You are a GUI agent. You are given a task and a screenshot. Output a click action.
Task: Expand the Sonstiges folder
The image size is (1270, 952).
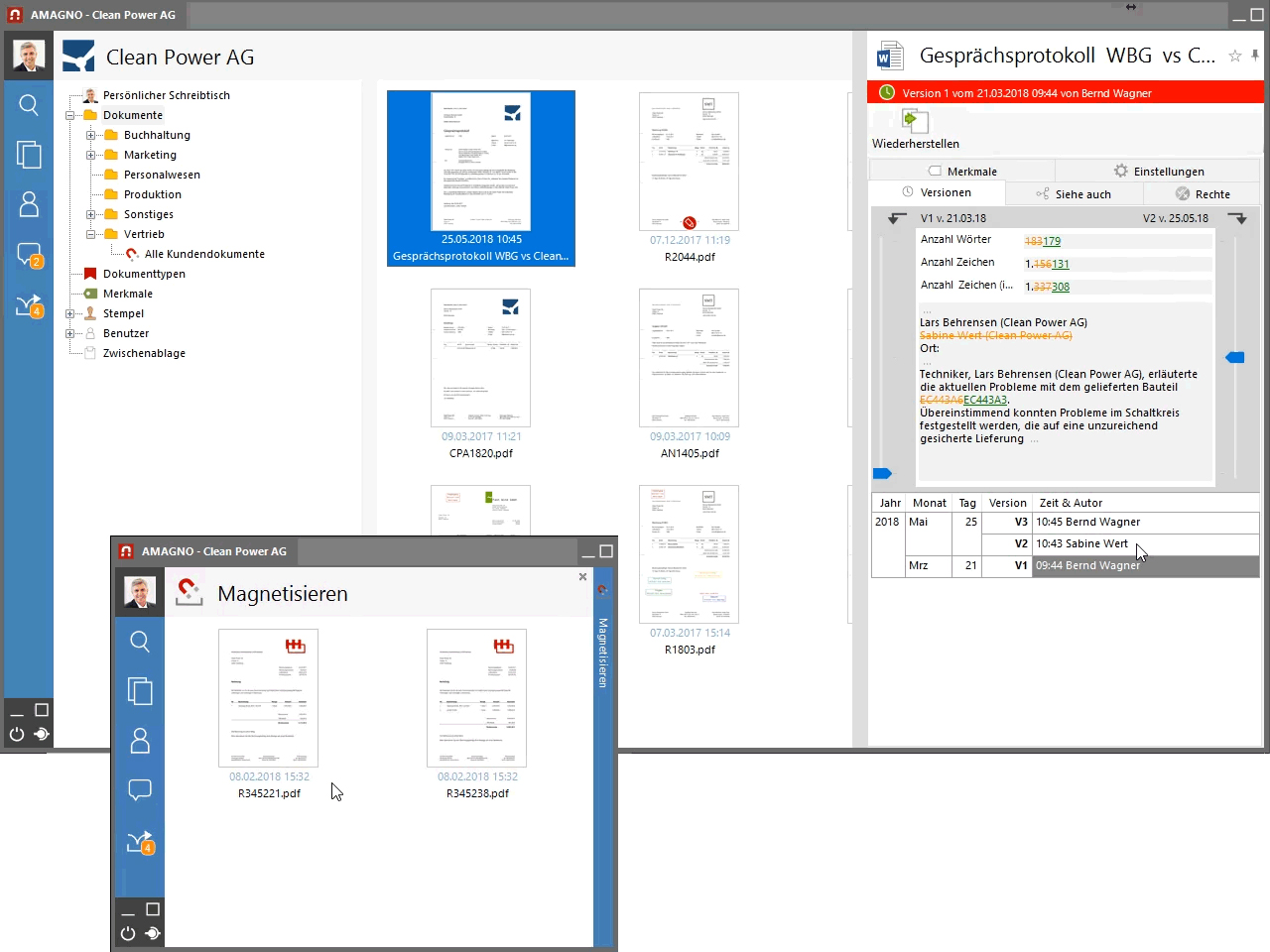pyautogui.click(x=90, y=214)
